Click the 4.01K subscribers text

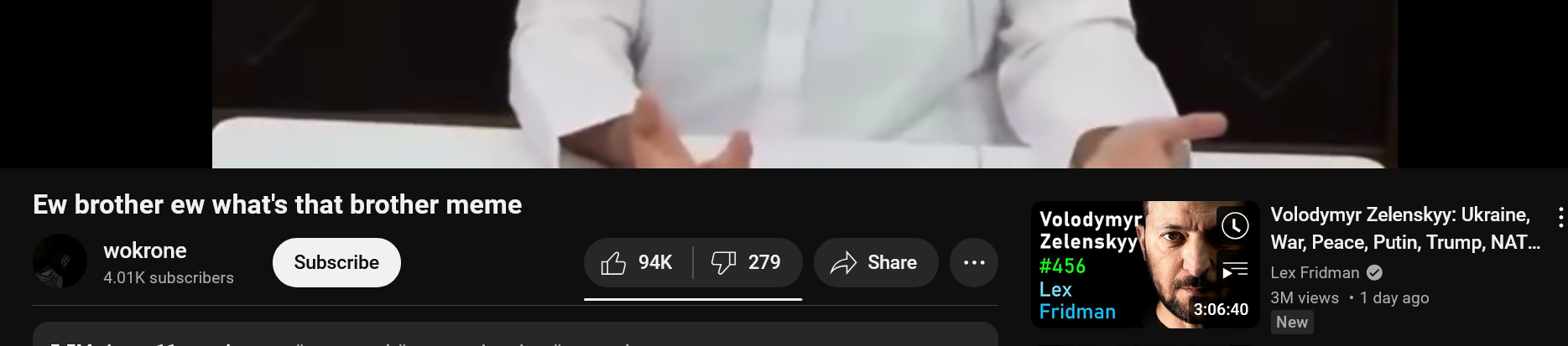click(x=169, y=278)
